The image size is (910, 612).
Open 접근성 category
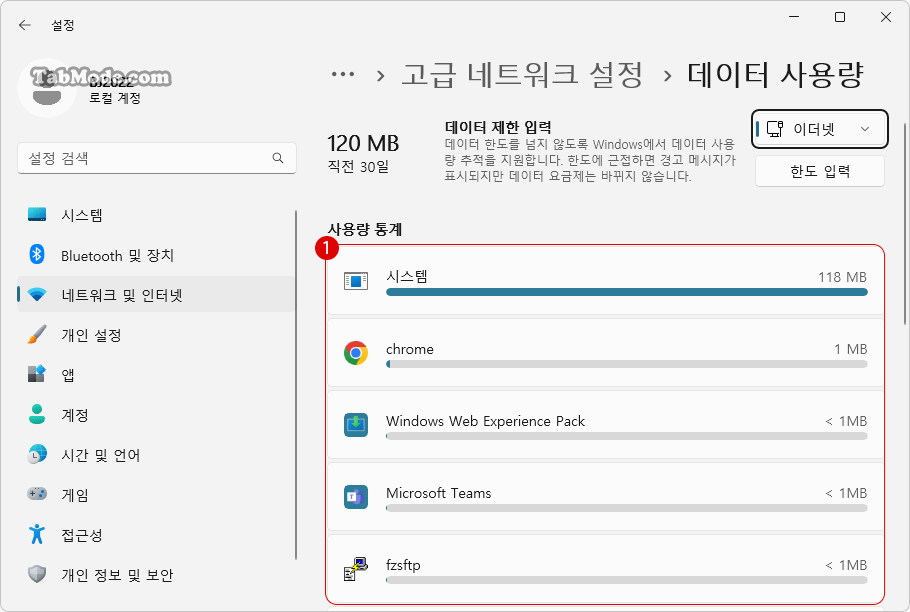[x=156, y=534]
